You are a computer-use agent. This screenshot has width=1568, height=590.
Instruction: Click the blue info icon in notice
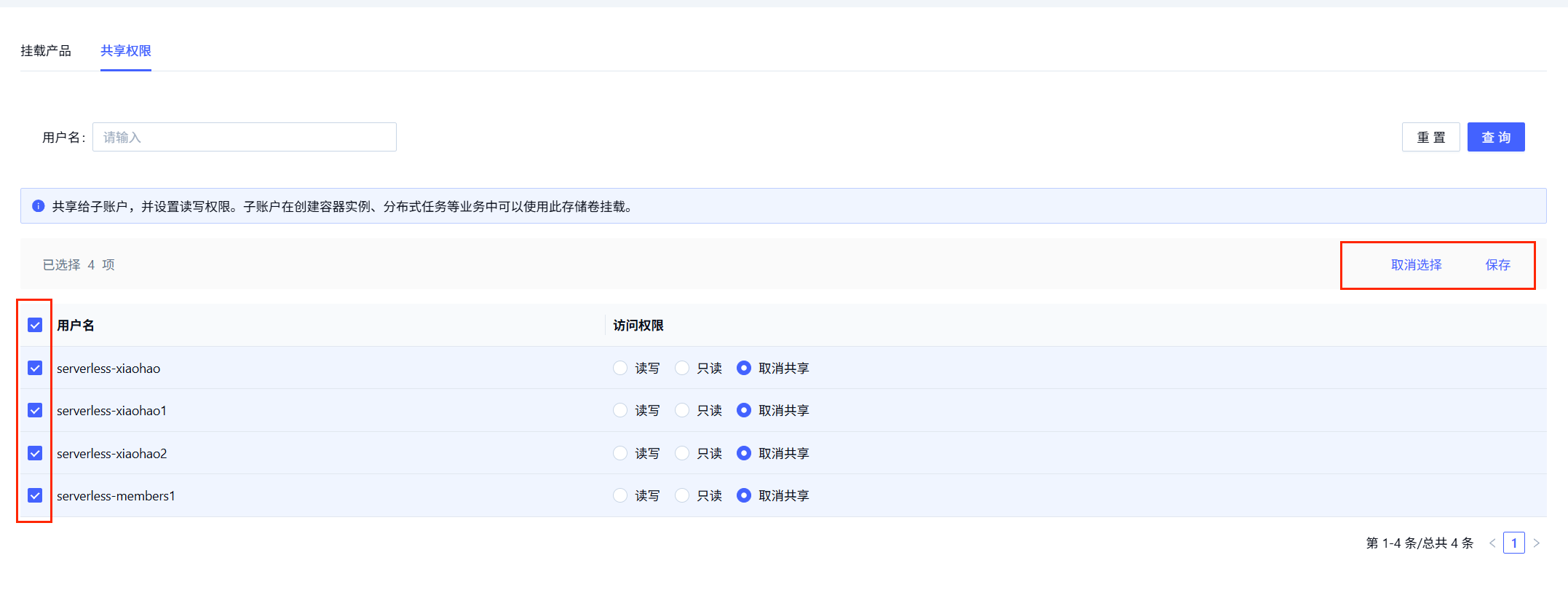point(39,206)
